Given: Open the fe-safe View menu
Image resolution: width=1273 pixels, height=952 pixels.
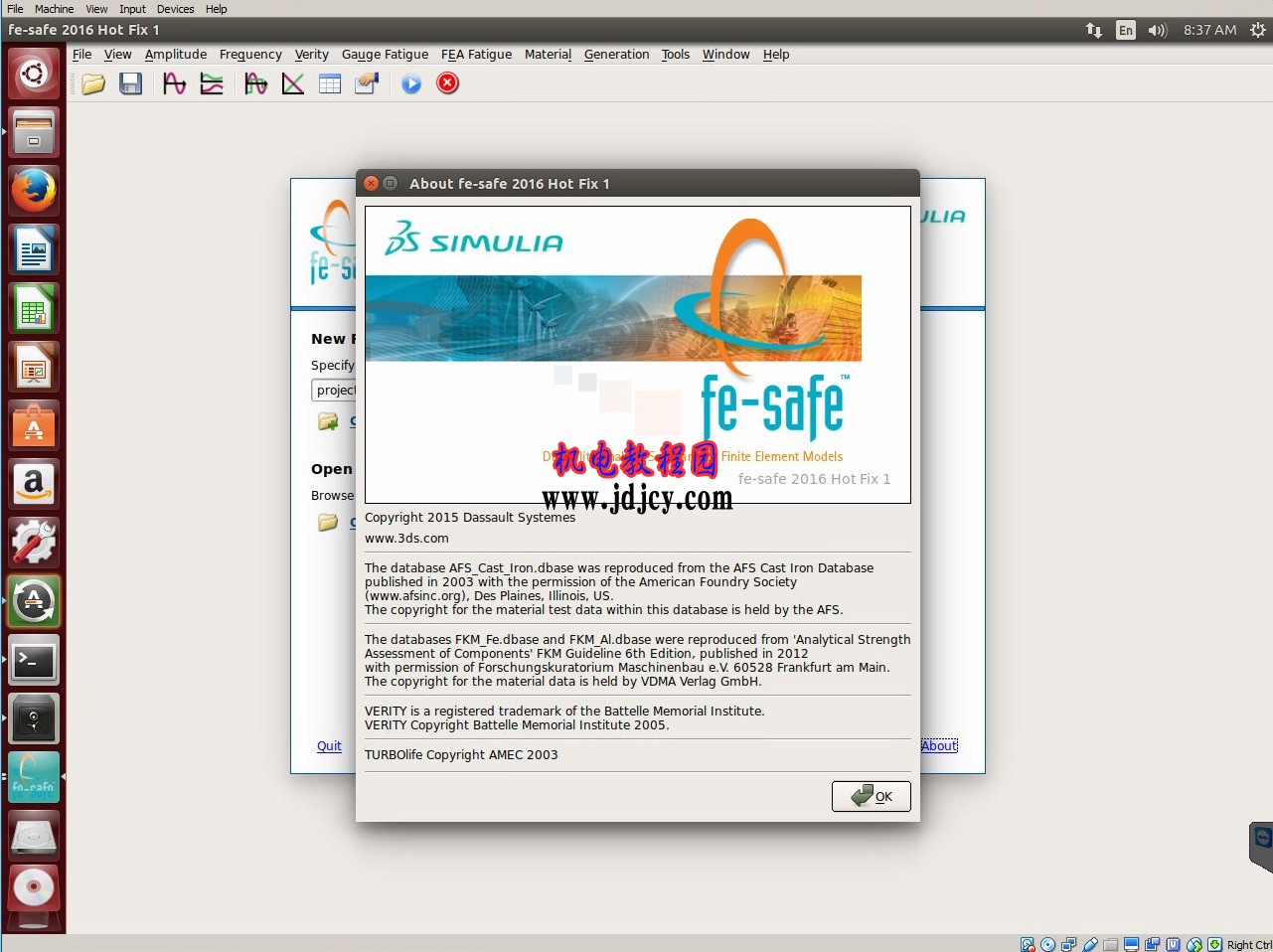Looking at the screenshot, I should tap(117, 55).
